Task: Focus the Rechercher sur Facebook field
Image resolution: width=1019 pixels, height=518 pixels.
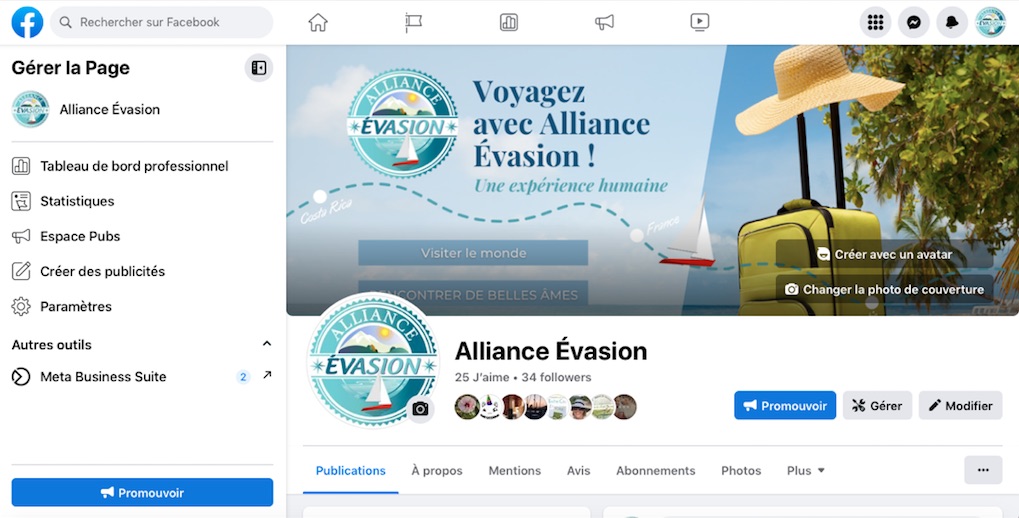Action: coord(162,22)
